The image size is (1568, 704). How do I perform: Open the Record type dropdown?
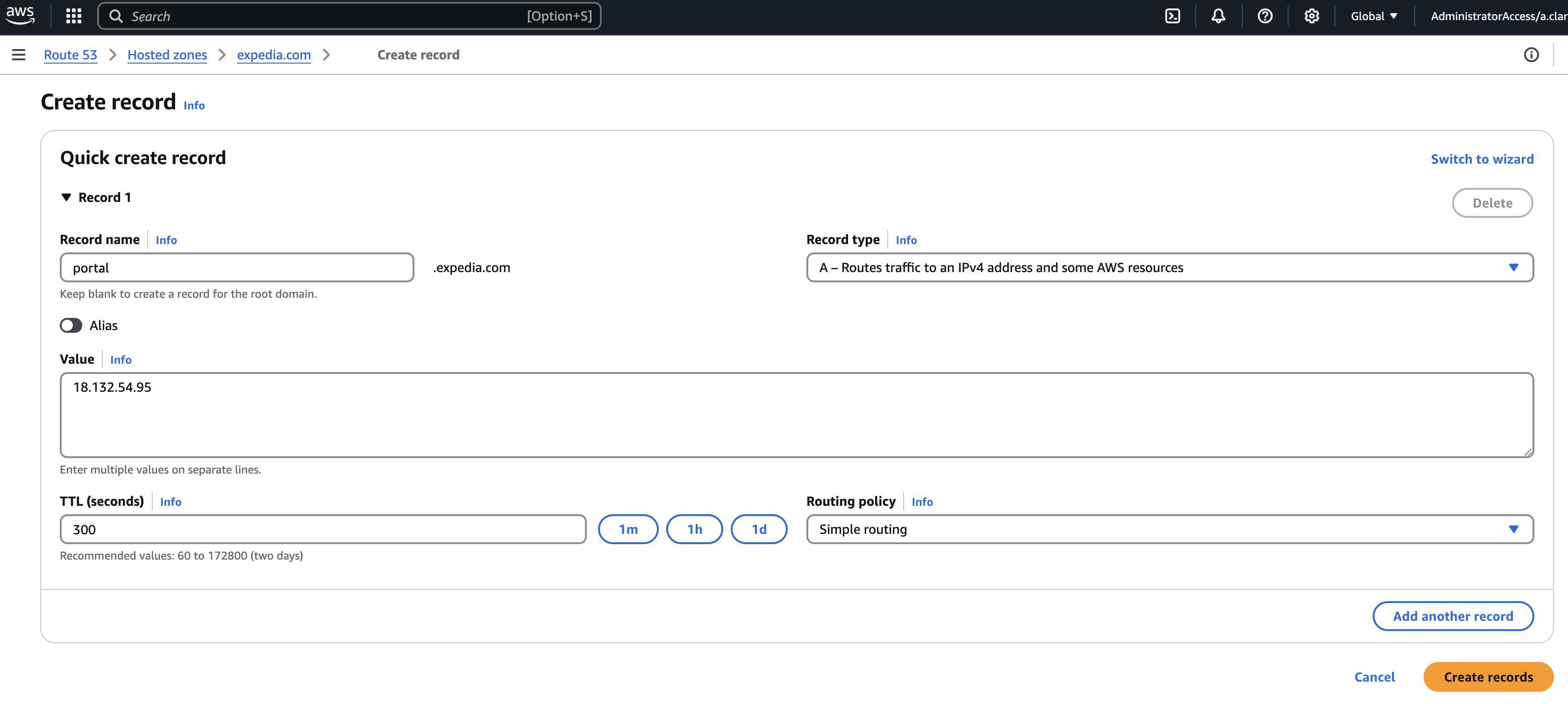(1169, 268)
